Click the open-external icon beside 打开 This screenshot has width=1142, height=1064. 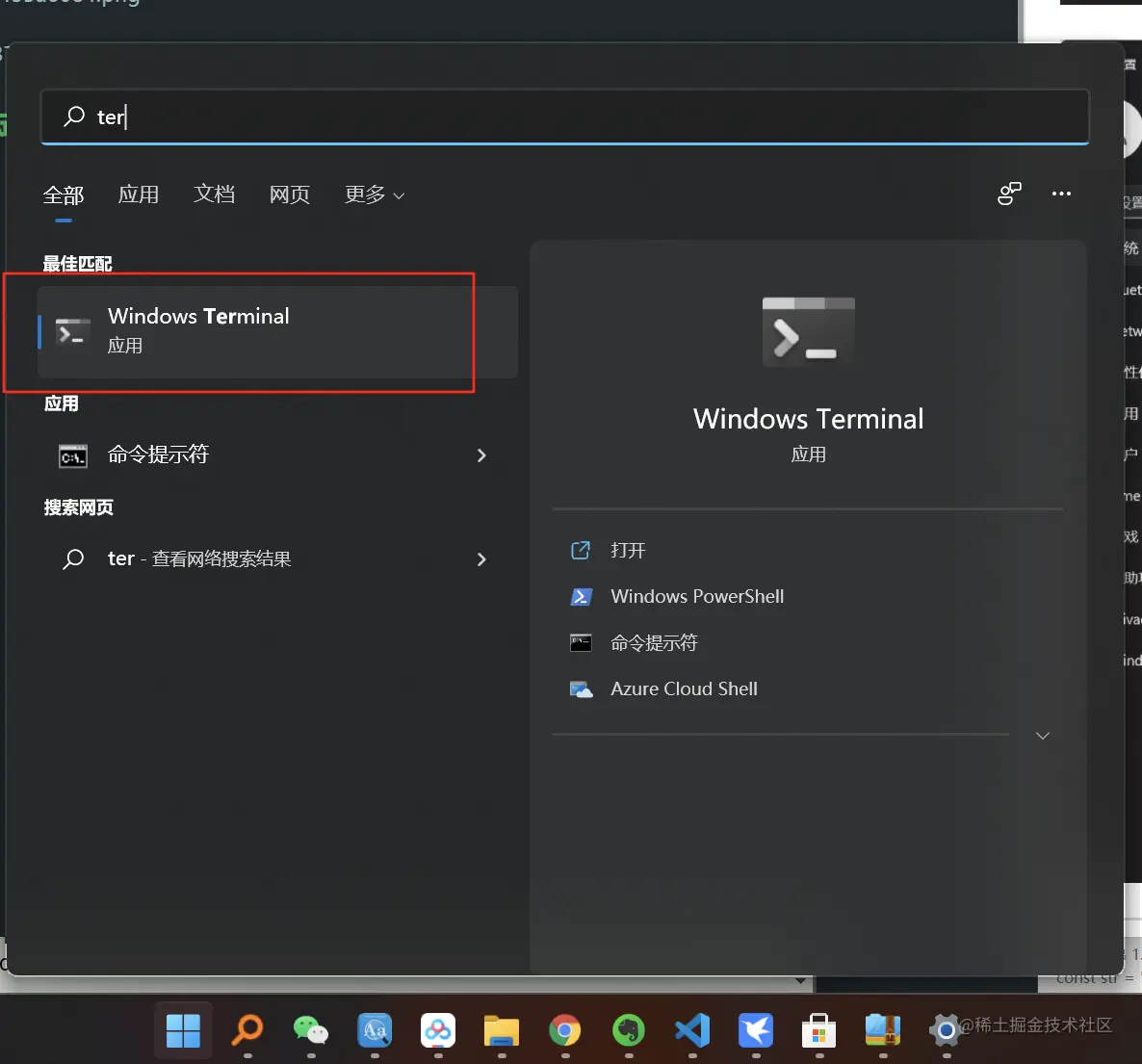(581, 551)
